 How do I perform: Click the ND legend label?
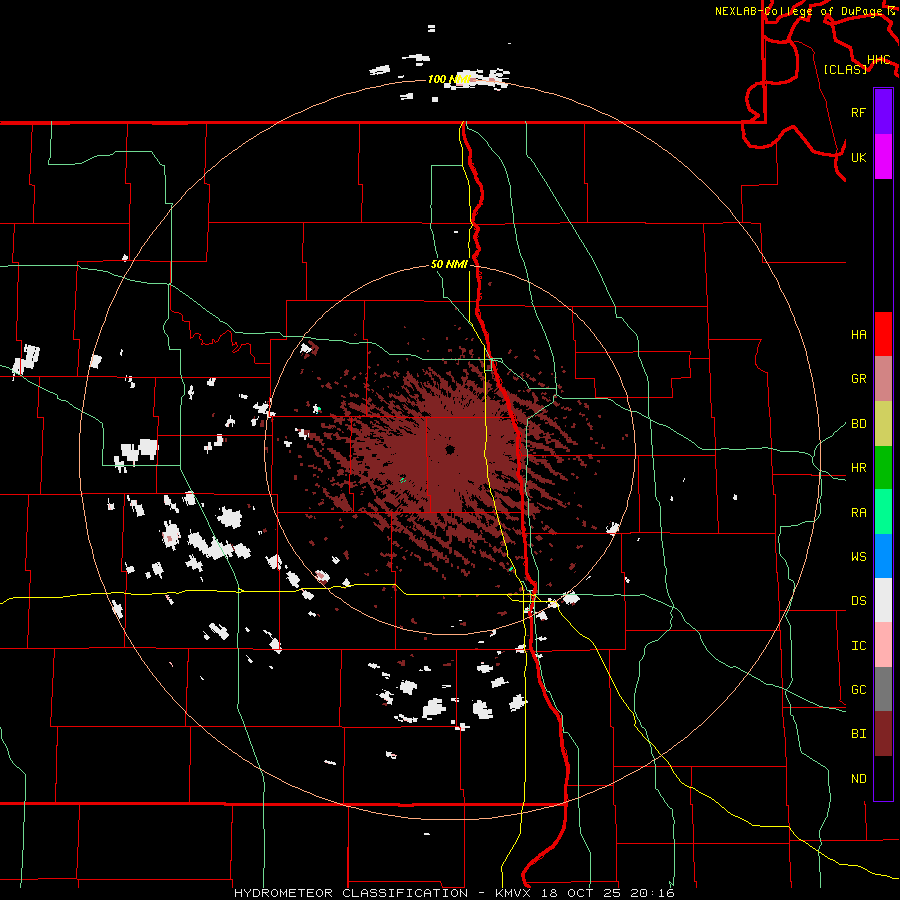[x=858, y=779]
